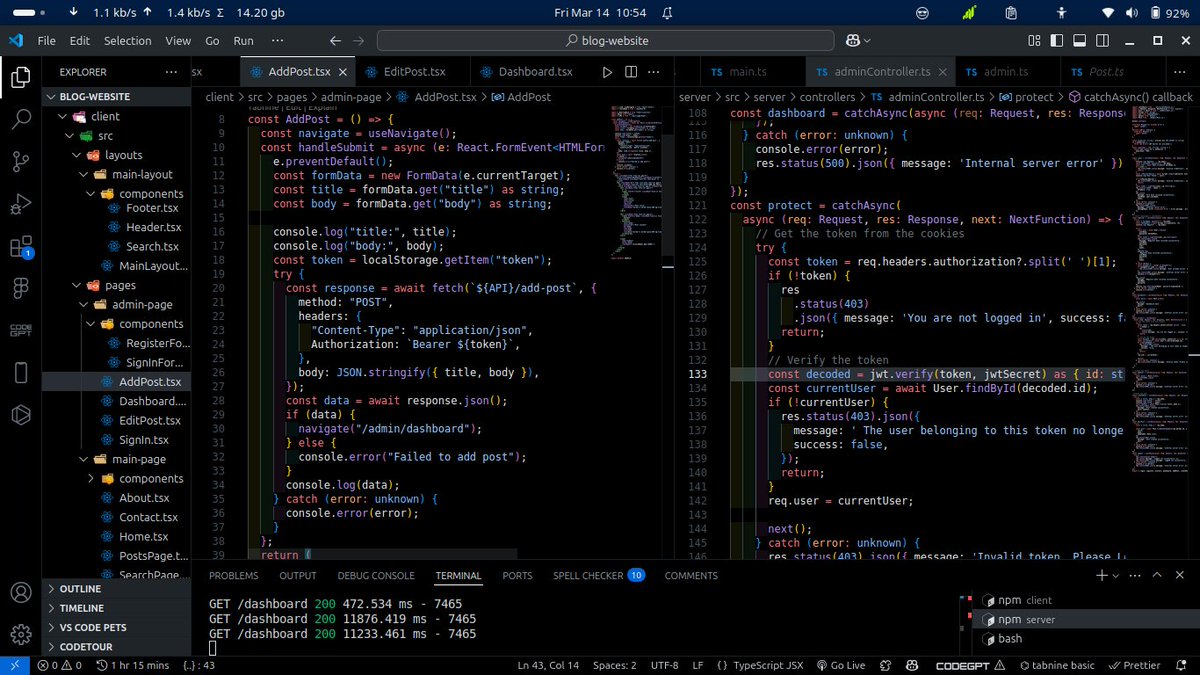Open more actions for right editor tabs

click(1182, 72)
